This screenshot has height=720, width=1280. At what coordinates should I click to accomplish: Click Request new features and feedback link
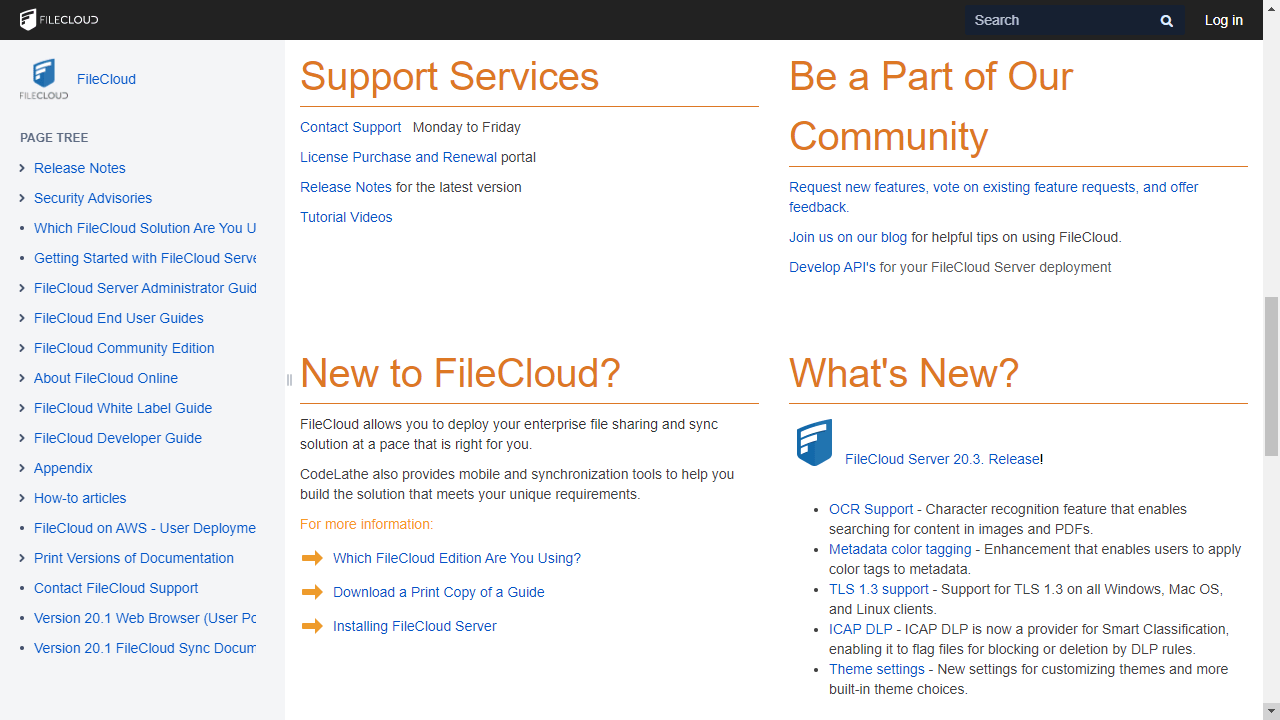pyautogui.click(x=993, y=197)
